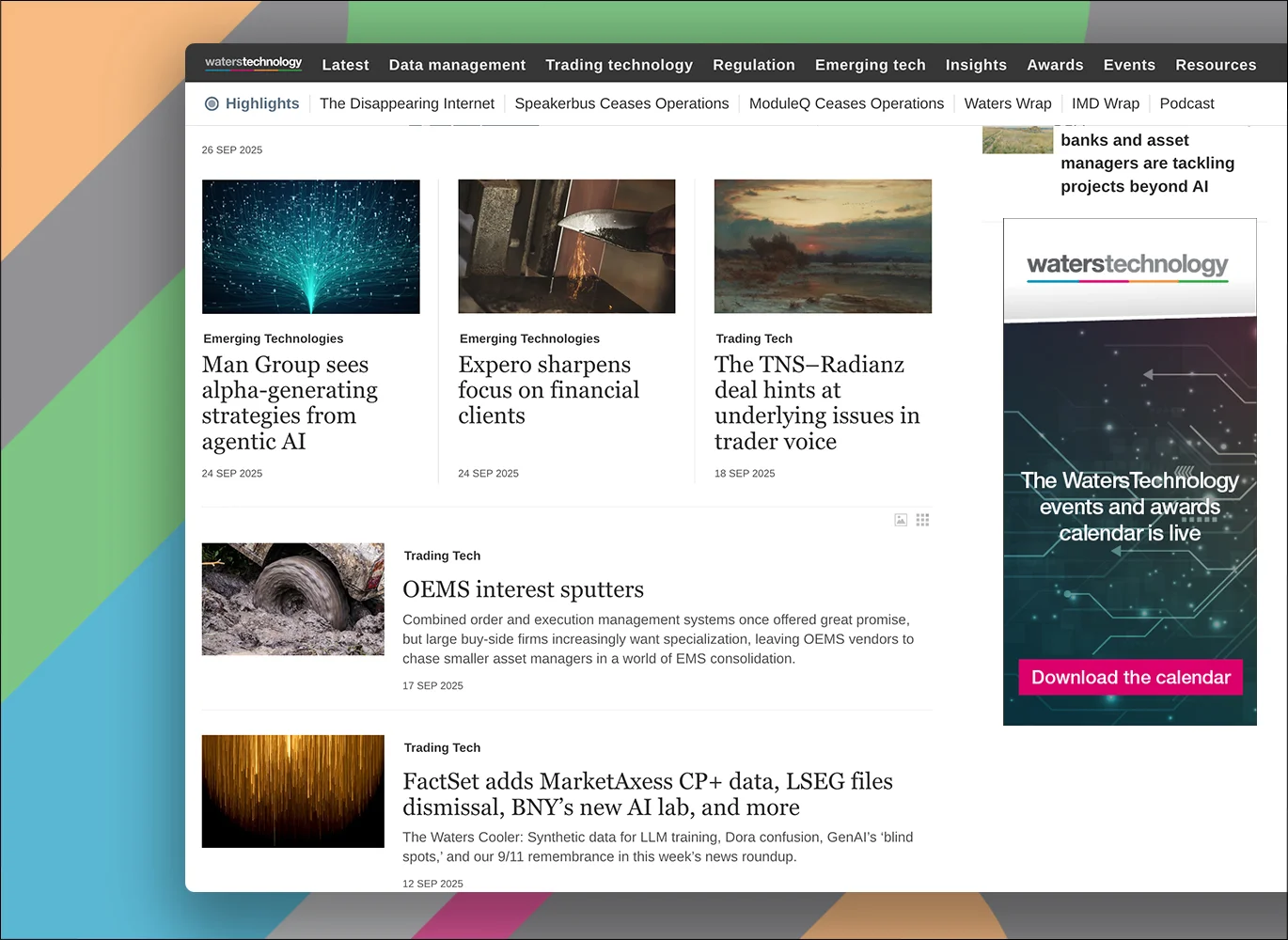This screenshot has width=1288, height=940.
Task: Click the FactSet article golden lights thumbnail
Action: (x=292, y=791)
